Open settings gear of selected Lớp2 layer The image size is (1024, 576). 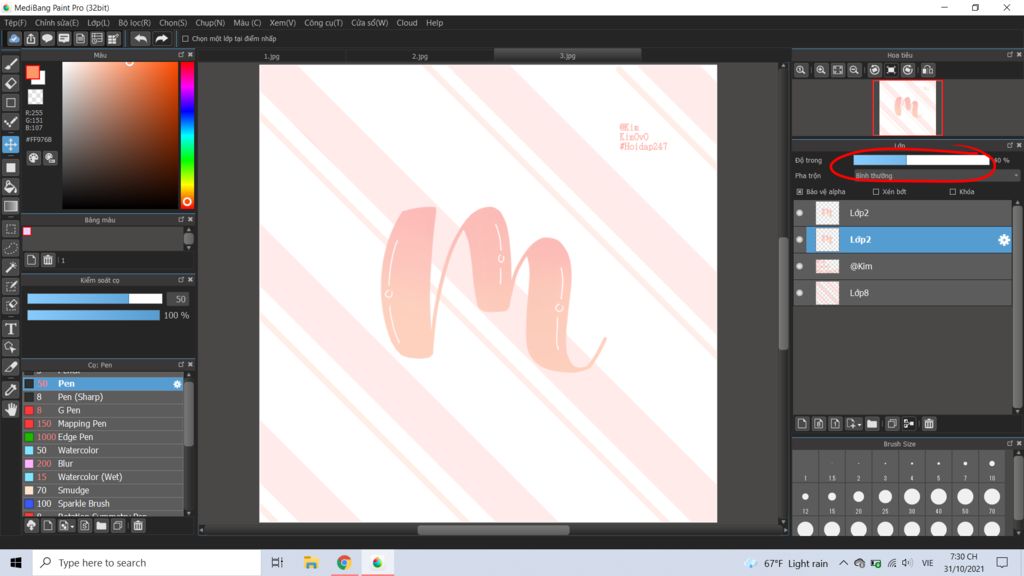coord(1004,240)
